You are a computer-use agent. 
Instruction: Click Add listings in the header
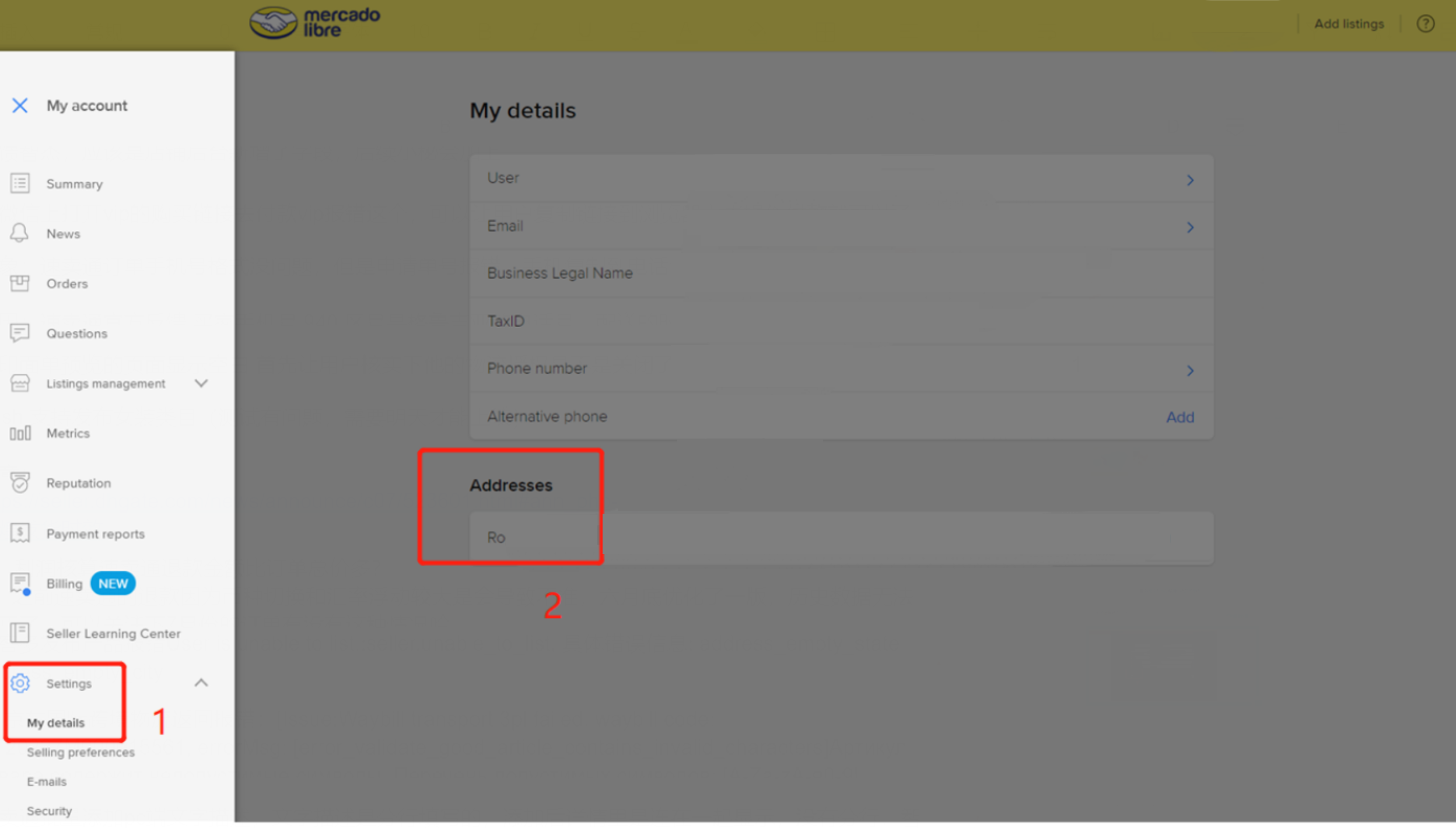point(1349,24)
